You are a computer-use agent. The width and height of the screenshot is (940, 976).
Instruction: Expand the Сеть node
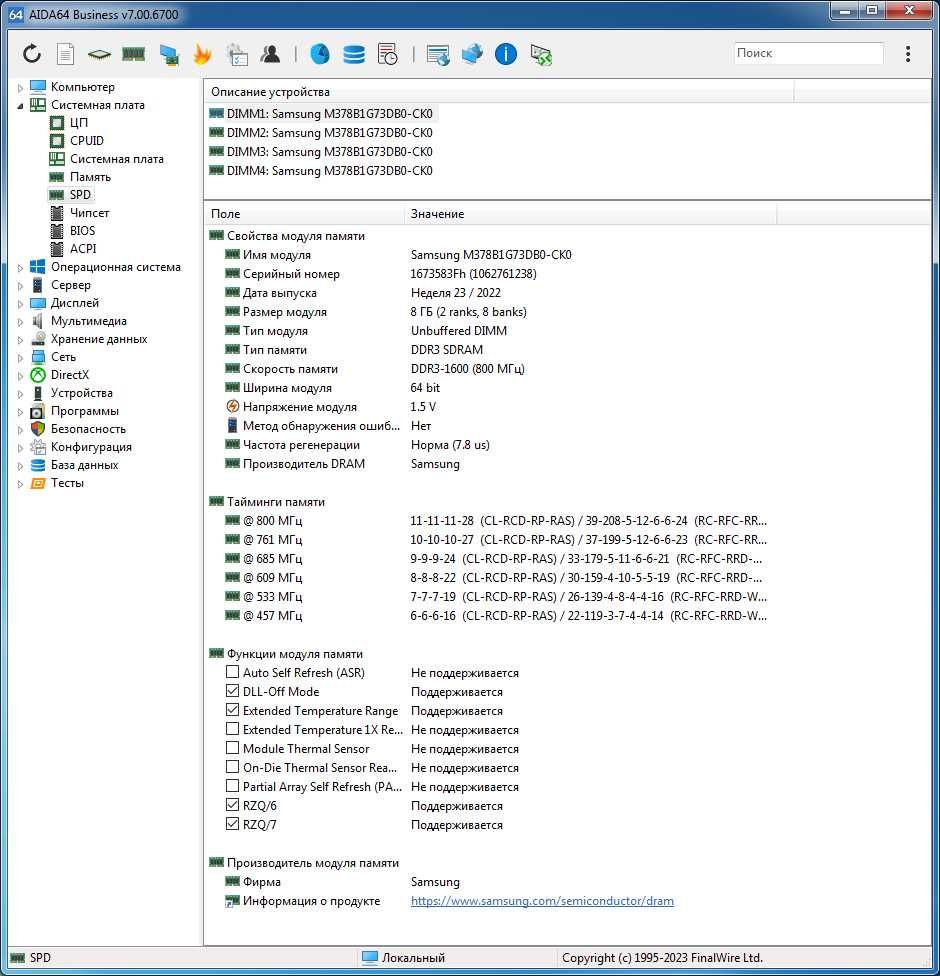(x=20, y=358)
